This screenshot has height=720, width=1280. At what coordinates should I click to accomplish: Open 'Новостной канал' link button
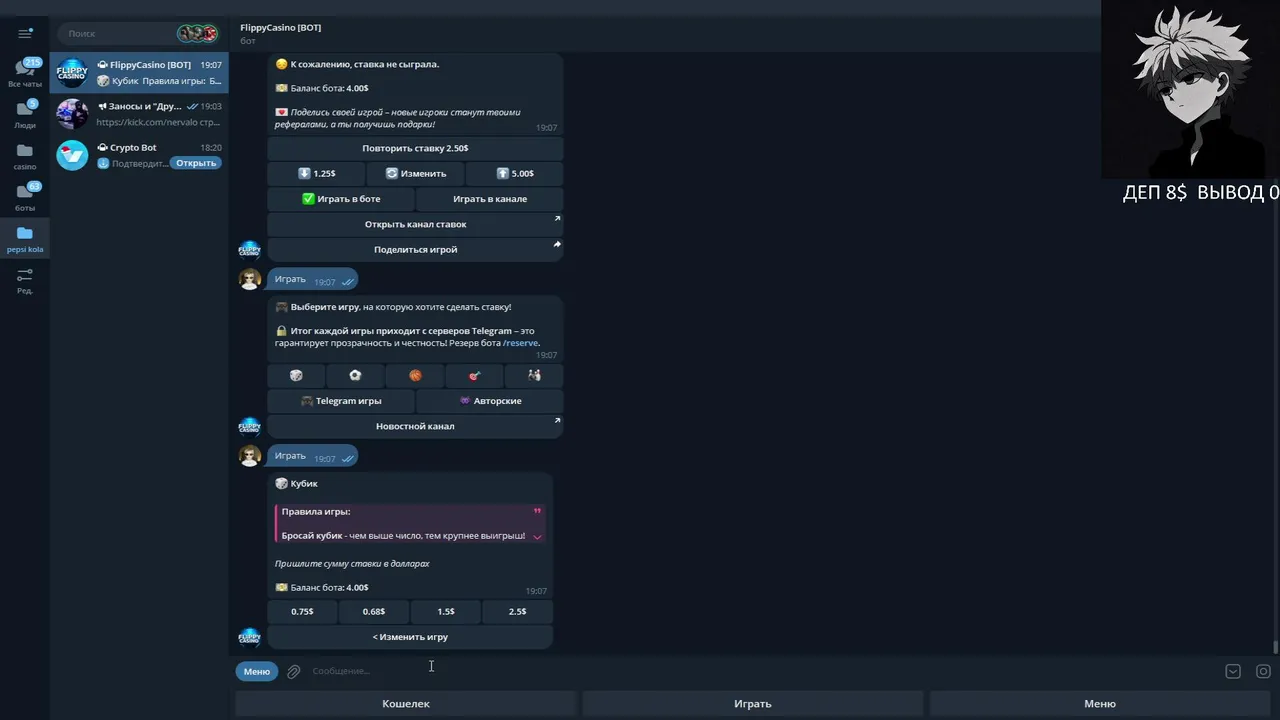coord(415,426)
